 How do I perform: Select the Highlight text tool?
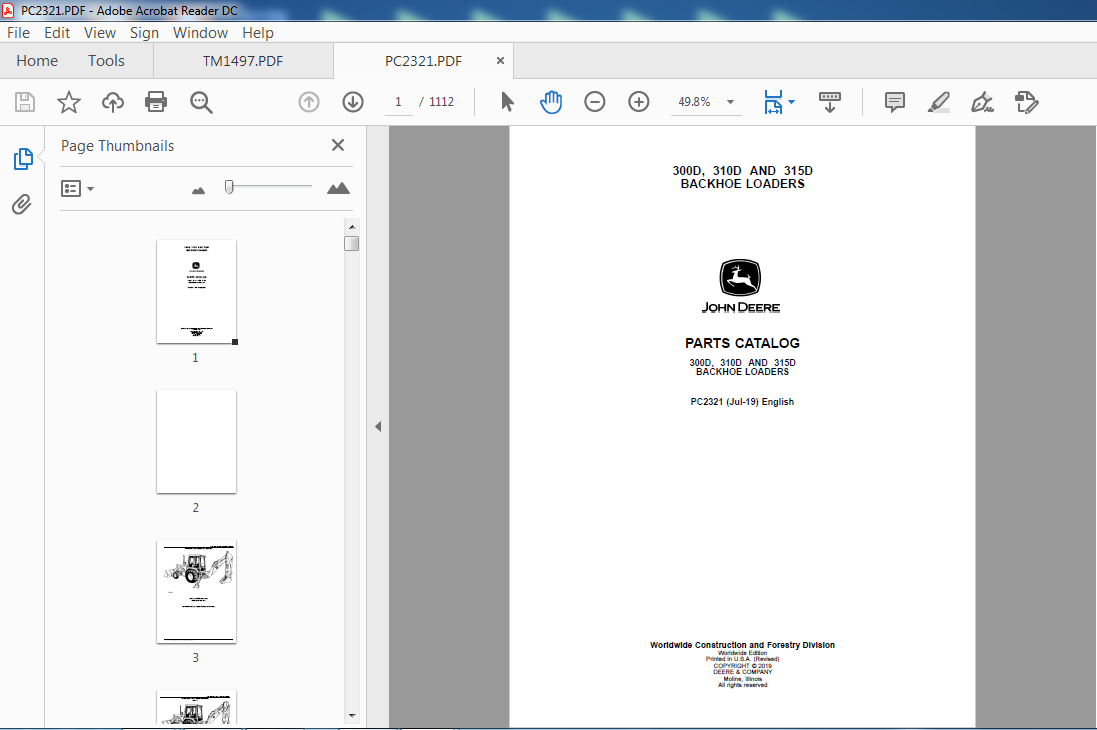click(938, 102)
